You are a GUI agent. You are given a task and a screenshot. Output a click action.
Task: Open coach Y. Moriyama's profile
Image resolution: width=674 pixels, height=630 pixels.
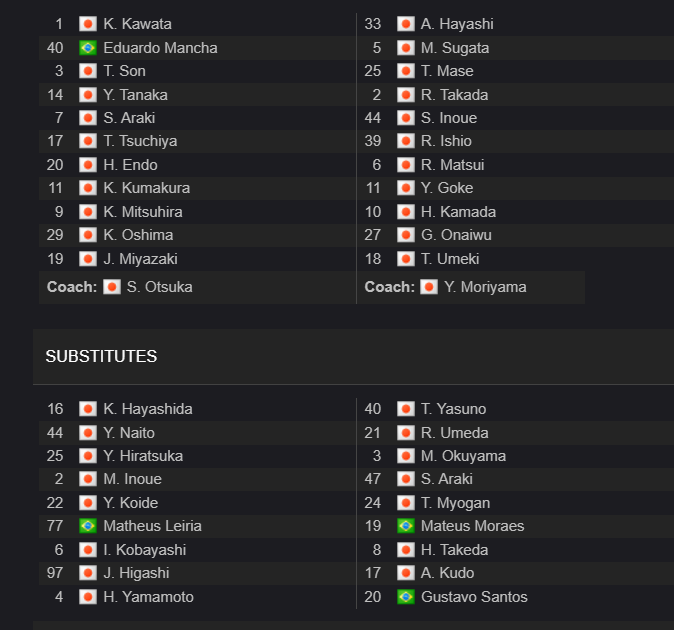tap(485, 287)
